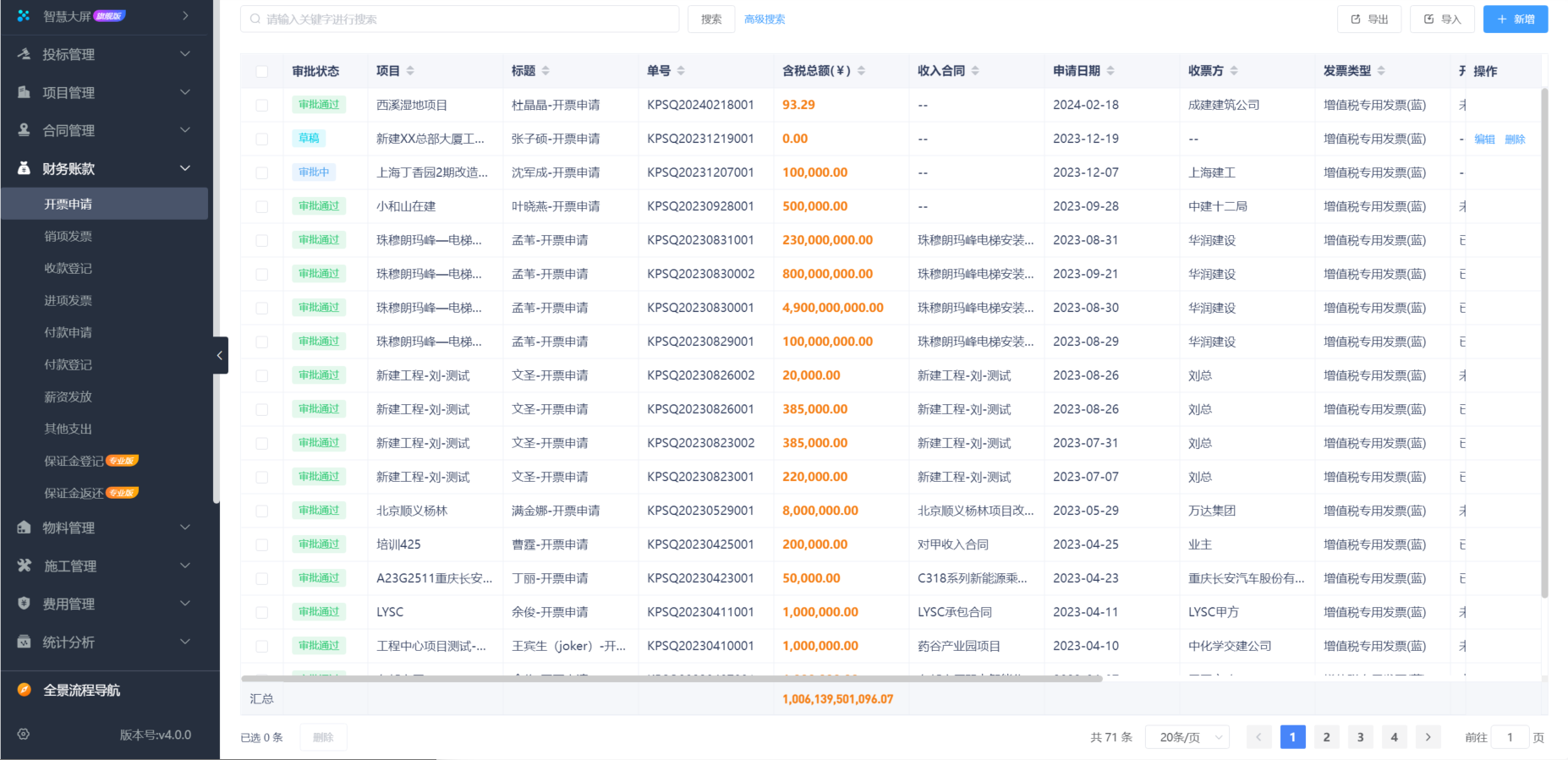Open the 高级搜索 link
Image resolution: width=1568 pixels, height=760 pixels.
click(765, 19)
